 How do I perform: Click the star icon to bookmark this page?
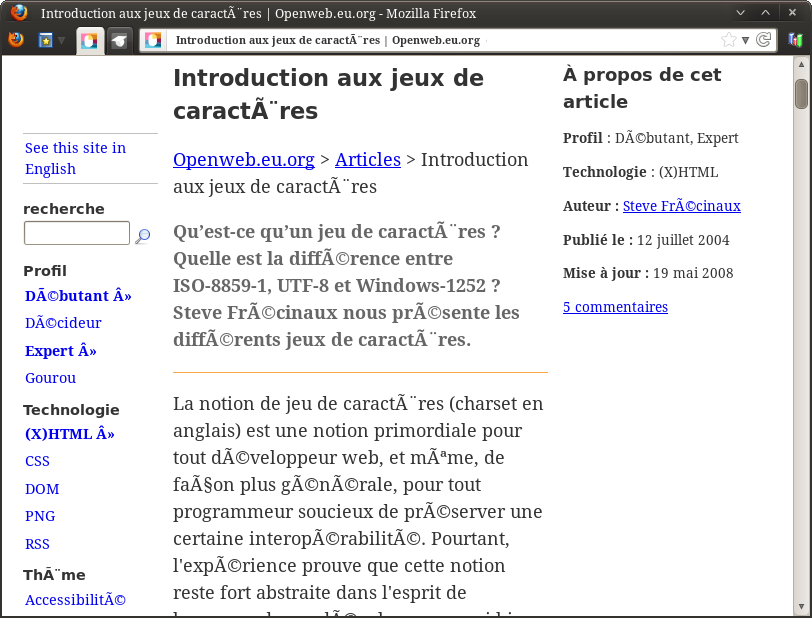pos(728,40)
